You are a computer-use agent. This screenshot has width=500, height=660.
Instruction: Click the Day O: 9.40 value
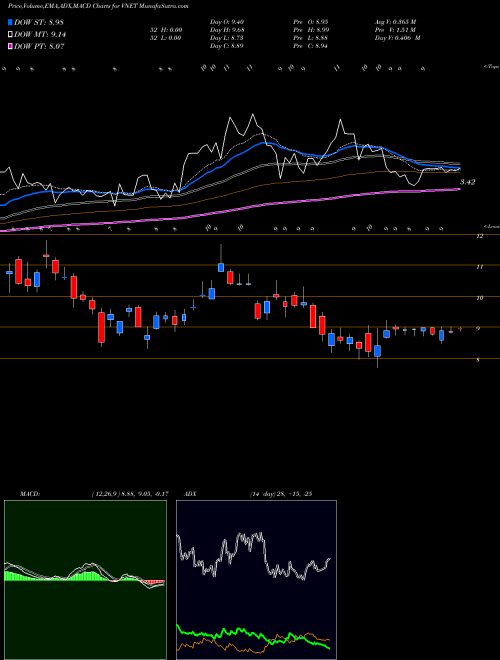[227, 22]
